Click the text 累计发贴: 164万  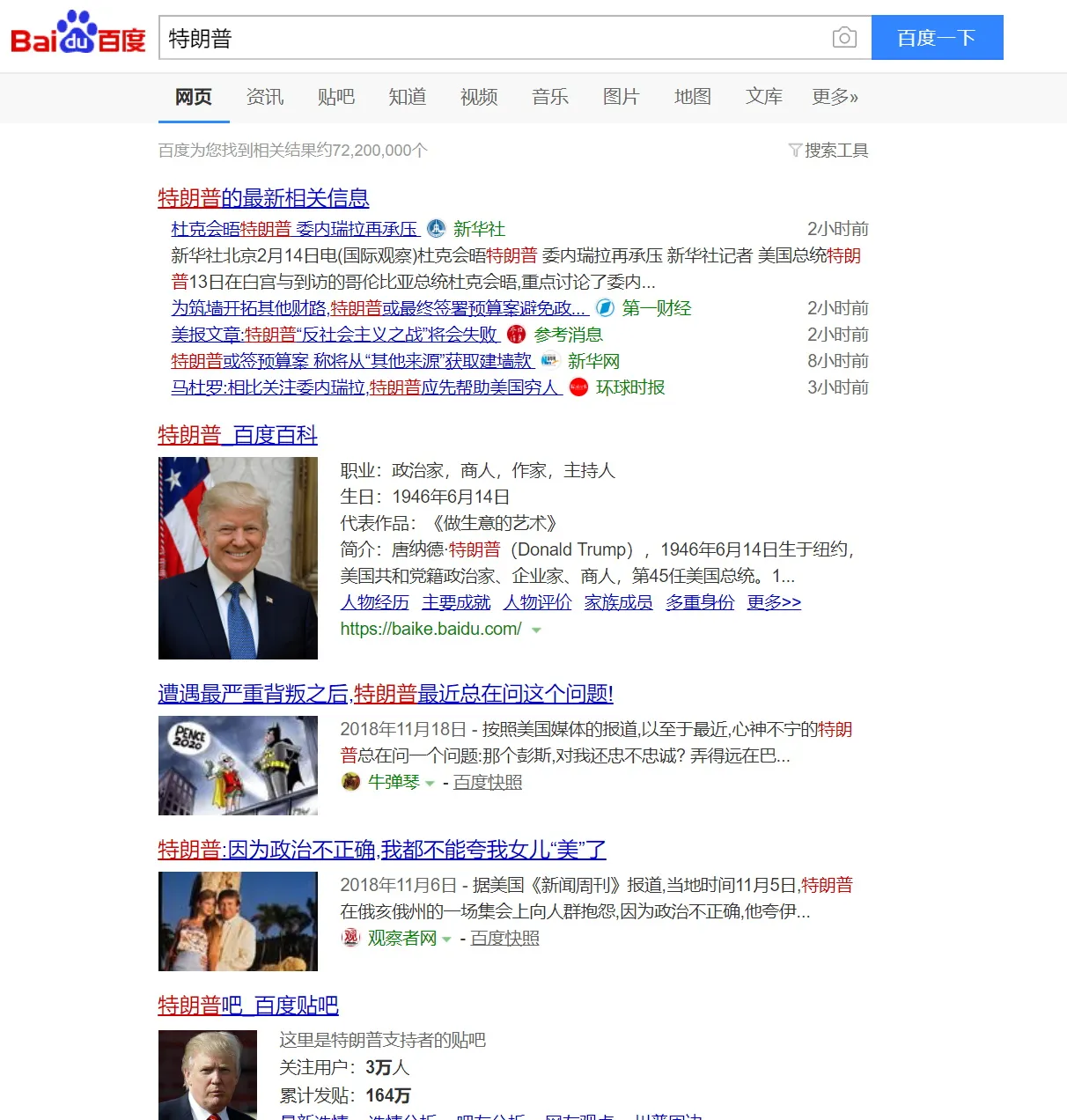coord(345,1095)
